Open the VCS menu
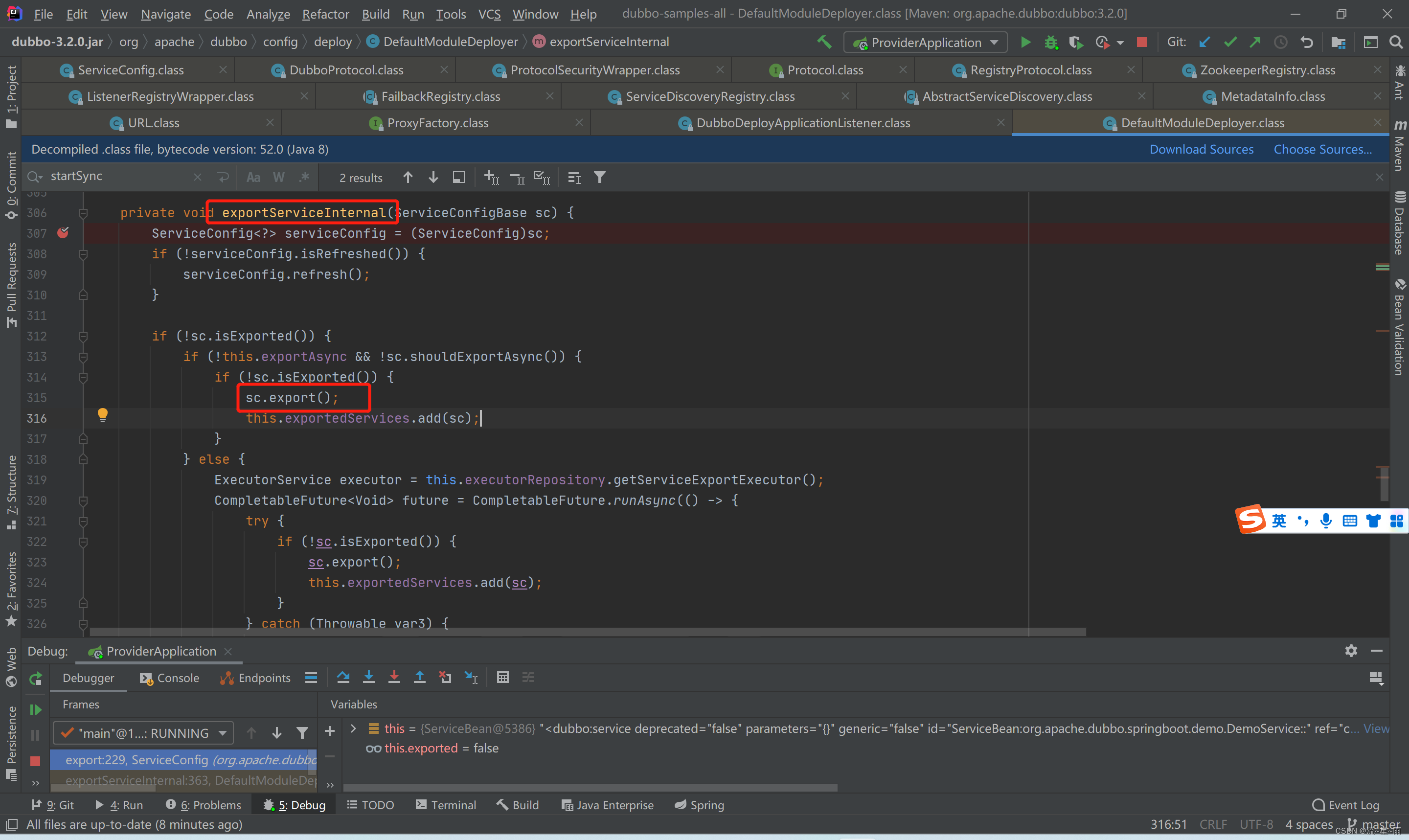 click(x=489, y=14)
